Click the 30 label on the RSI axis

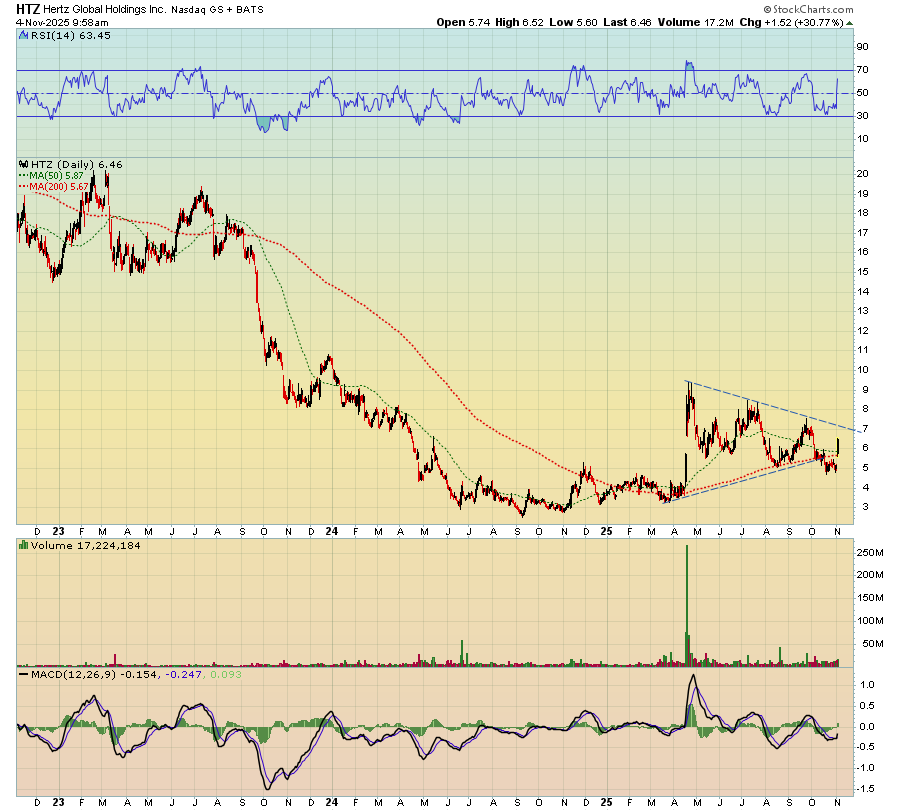click(x=862, y=115)
